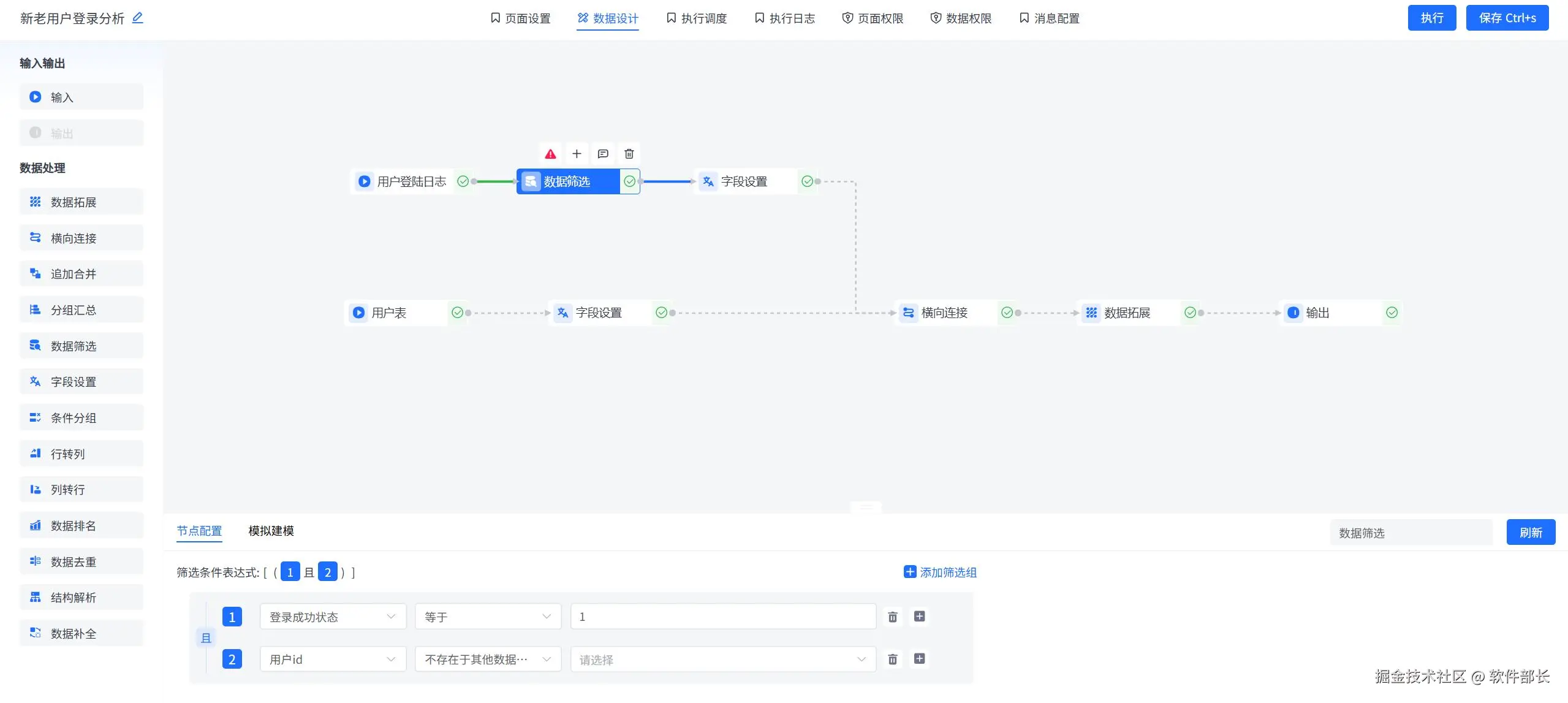Delete the selected node via trash icon
This screenshot has width=1568, height=703.
point(629,154)
